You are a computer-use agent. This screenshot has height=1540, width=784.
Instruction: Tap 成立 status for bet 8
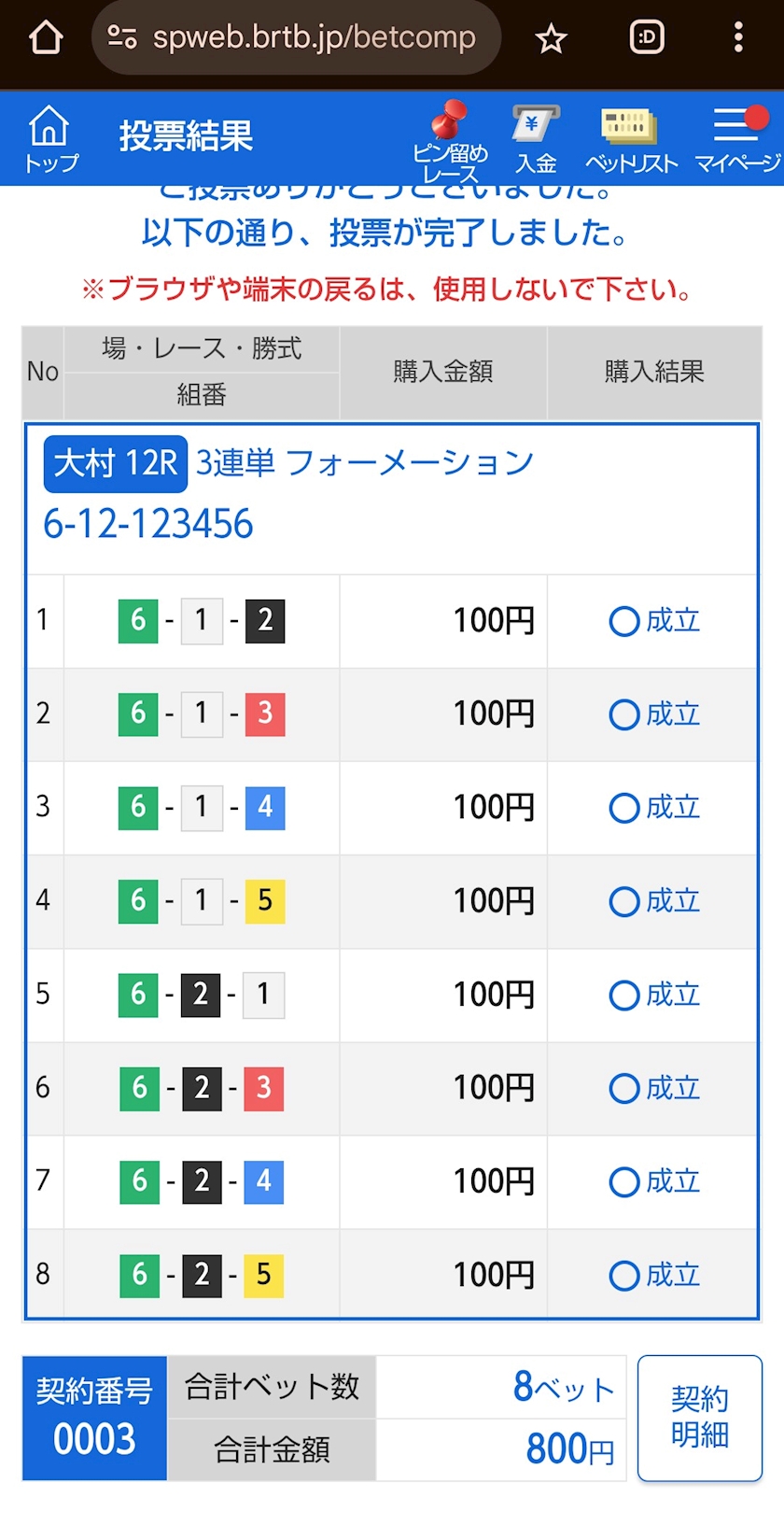tap(653, 1276)
